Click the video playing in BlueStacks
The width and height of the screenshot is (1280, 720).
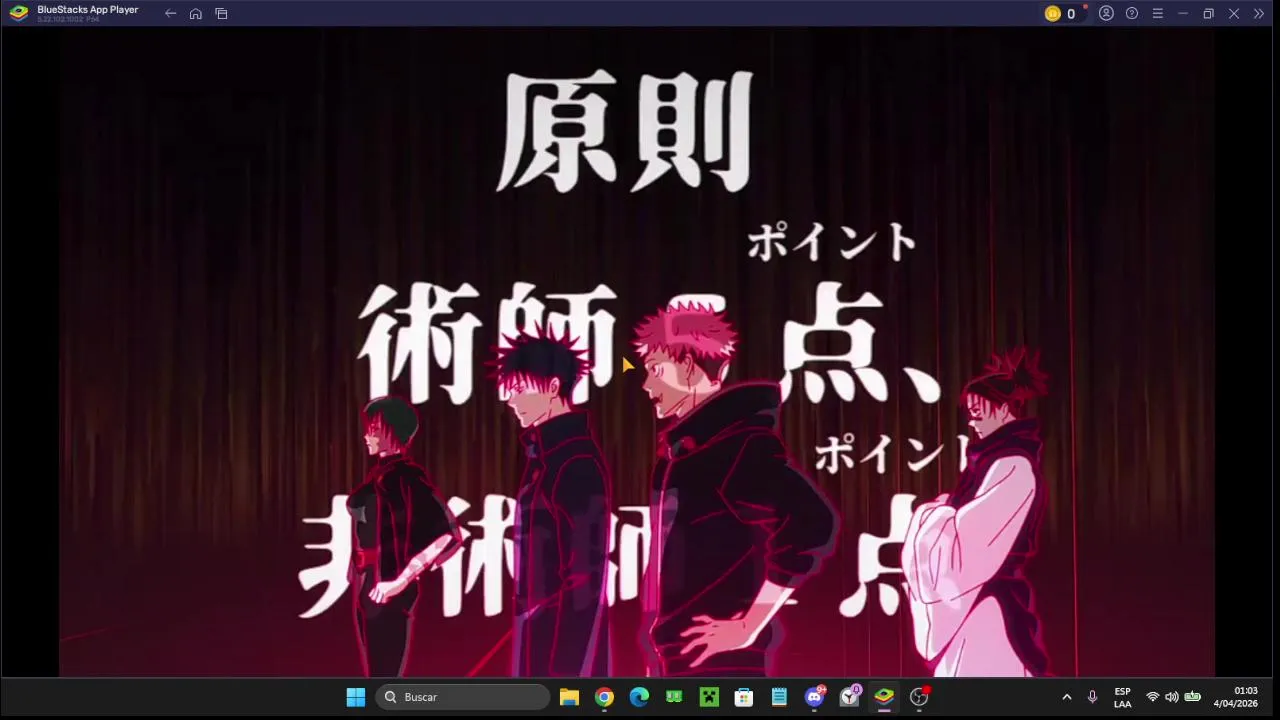(637, 352)
